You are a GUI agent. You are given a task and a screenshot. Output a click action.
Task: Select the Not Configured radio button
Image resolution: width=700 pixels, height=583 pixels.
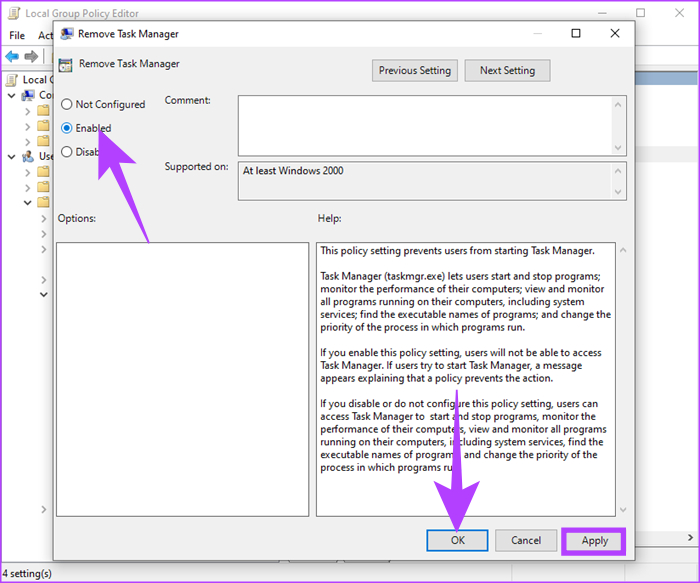pyautogui.click(x=67, y=104)
